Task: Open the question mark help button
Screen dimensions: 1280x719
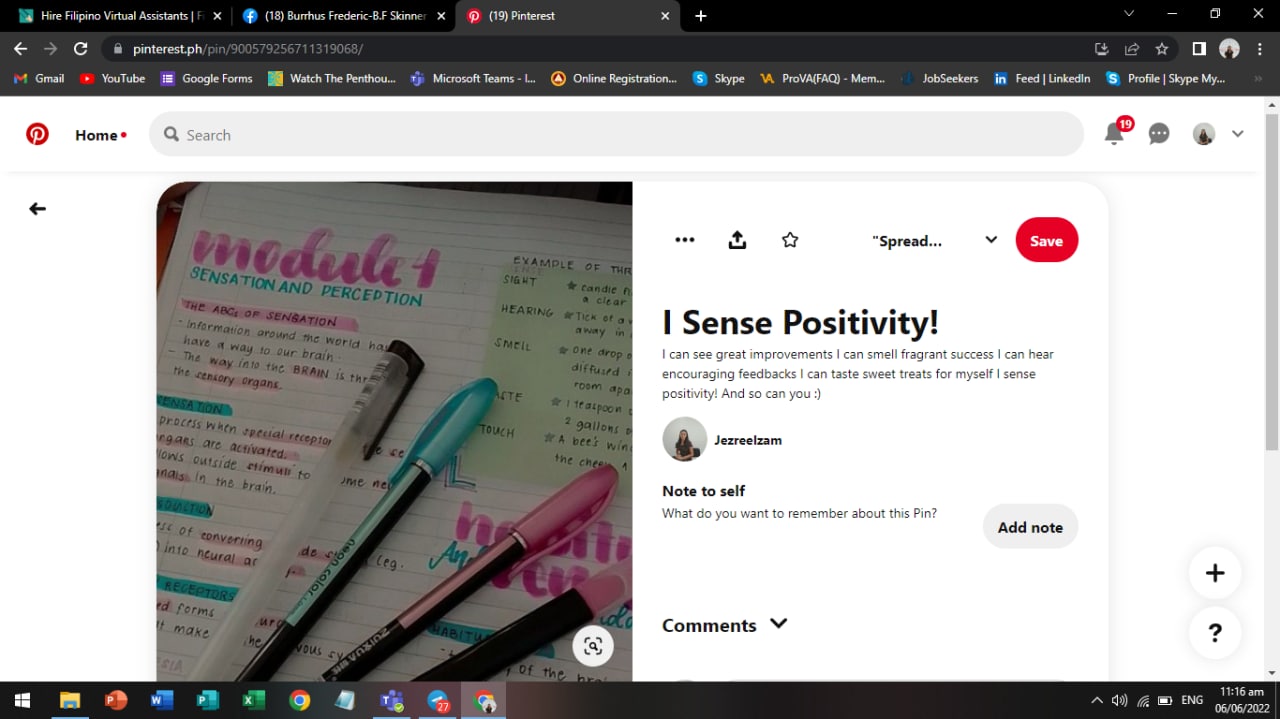Action: 1215,633
